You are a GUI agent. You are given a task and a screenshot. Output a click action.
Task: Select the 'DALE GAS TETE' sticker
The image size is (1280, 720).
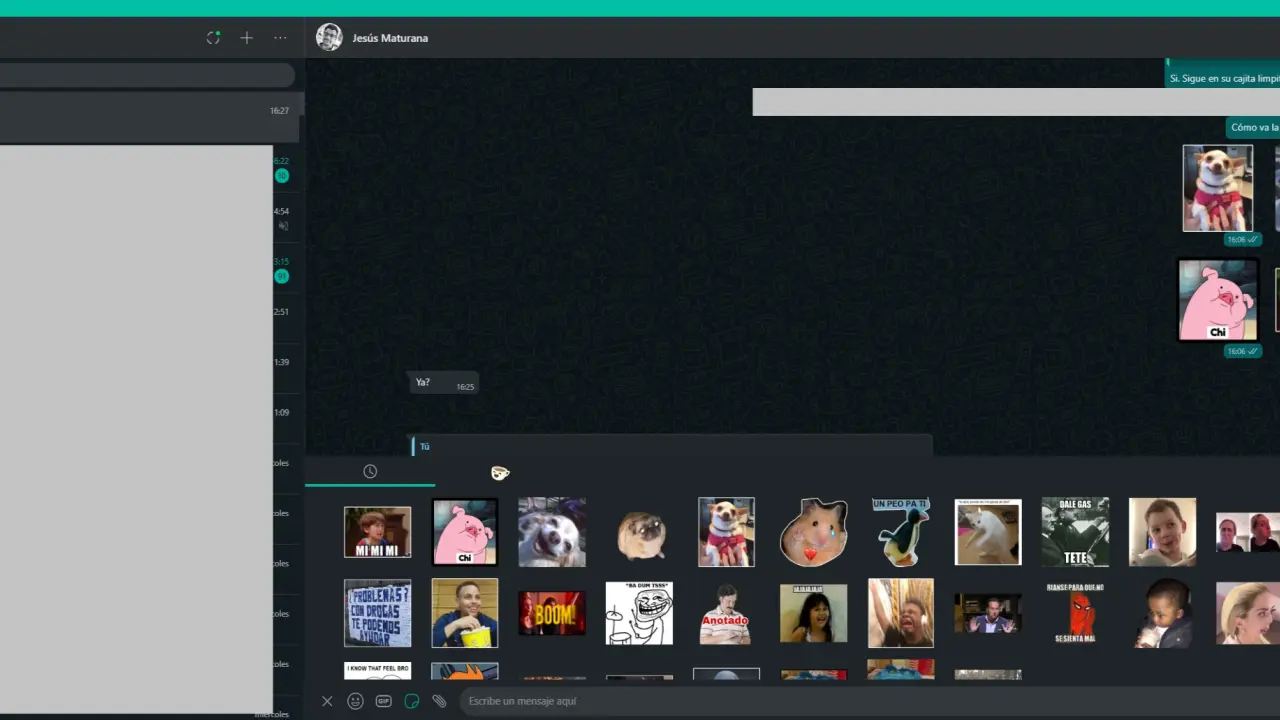click(x=1075, y=532)
